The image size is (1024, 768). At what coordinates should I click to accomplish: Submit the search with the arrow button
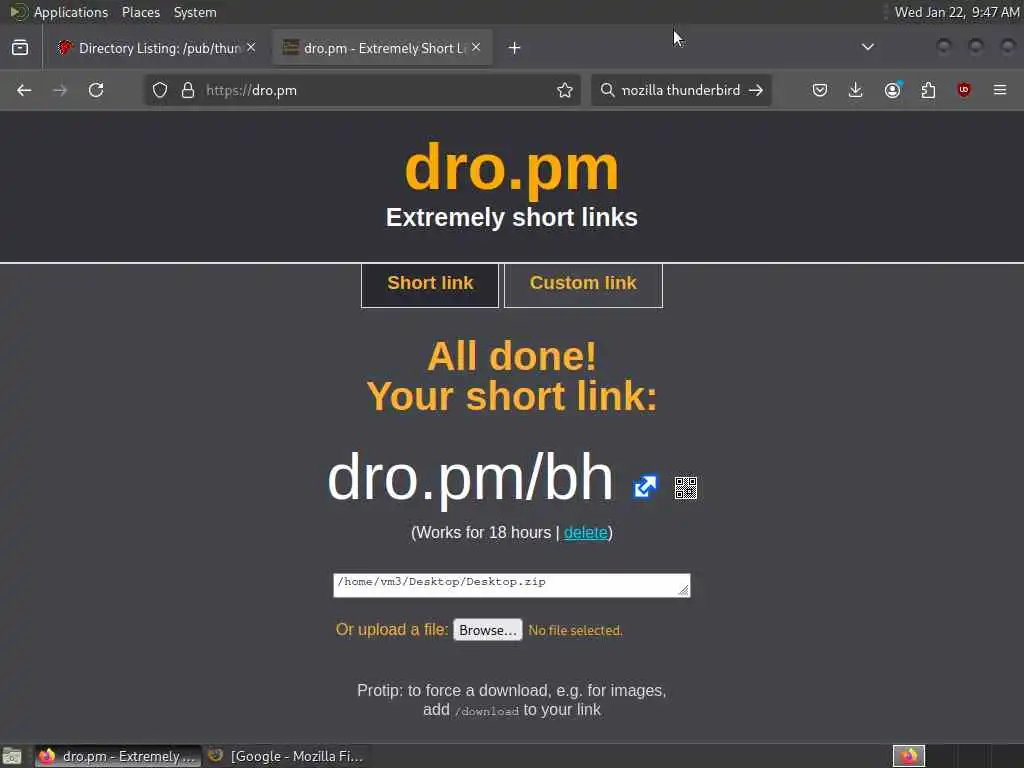[x=756, y=90]
